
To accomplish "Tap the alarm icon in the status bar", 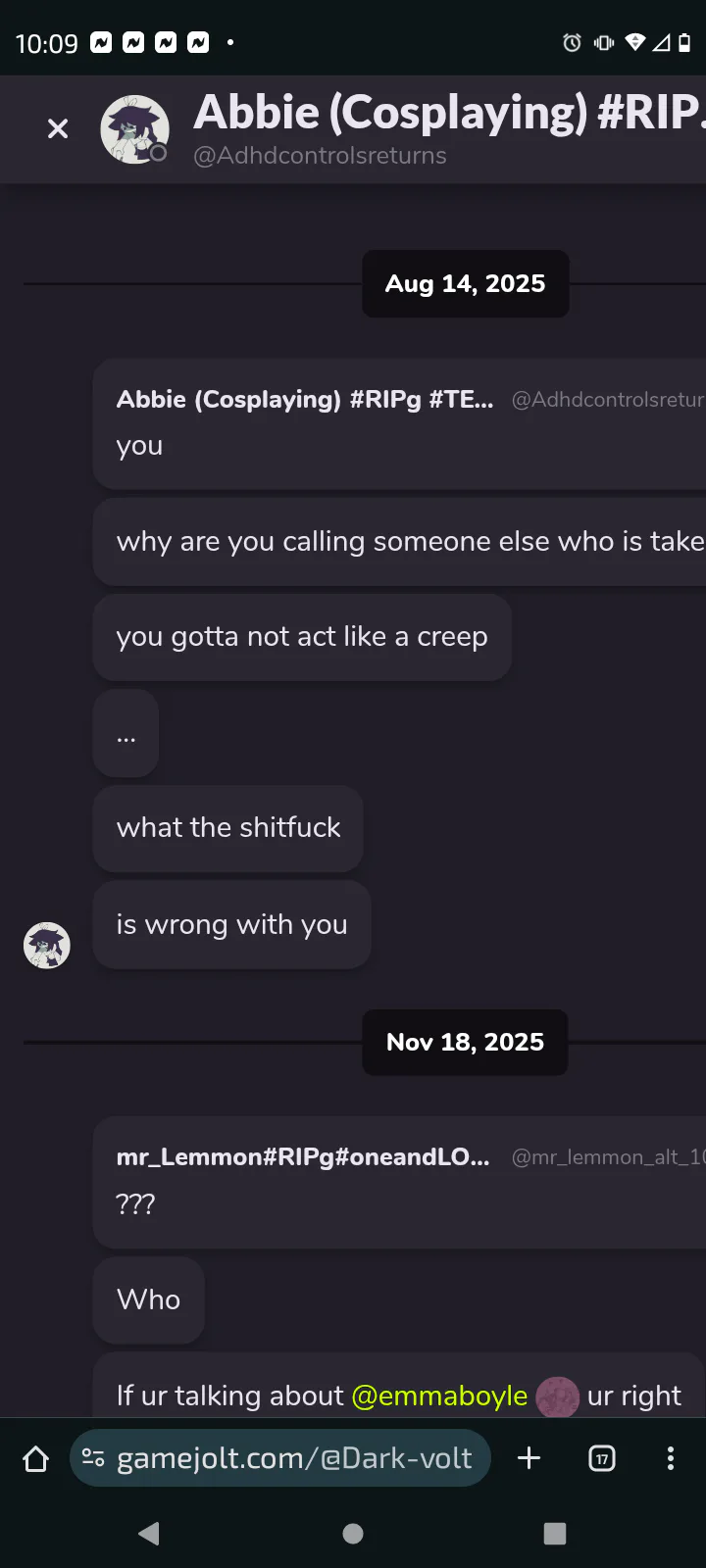I will pos(572,42).
